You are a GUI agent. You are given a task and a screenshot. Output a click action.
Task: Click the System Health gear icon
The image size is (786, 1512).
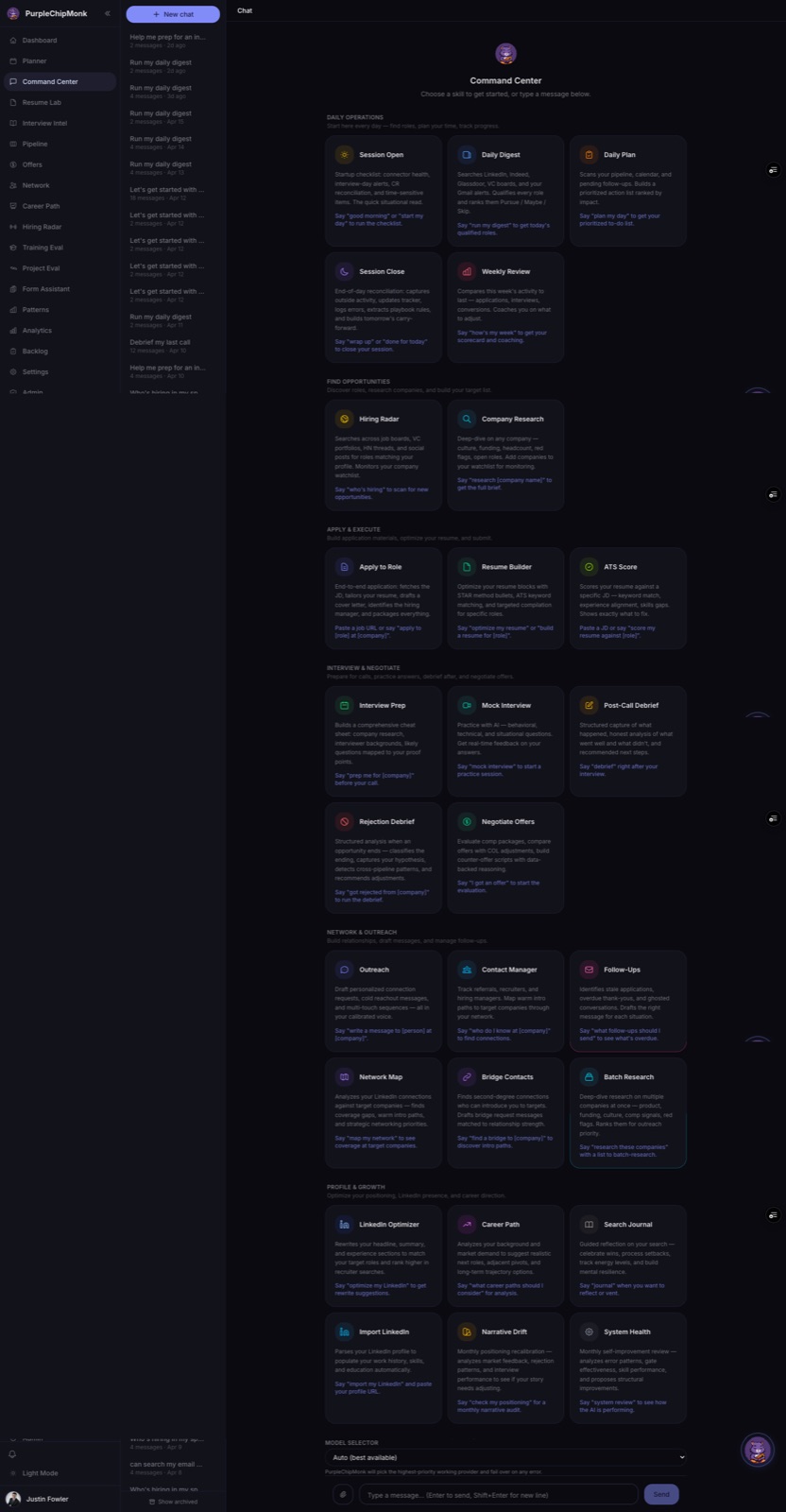(x=589, y=1332)
